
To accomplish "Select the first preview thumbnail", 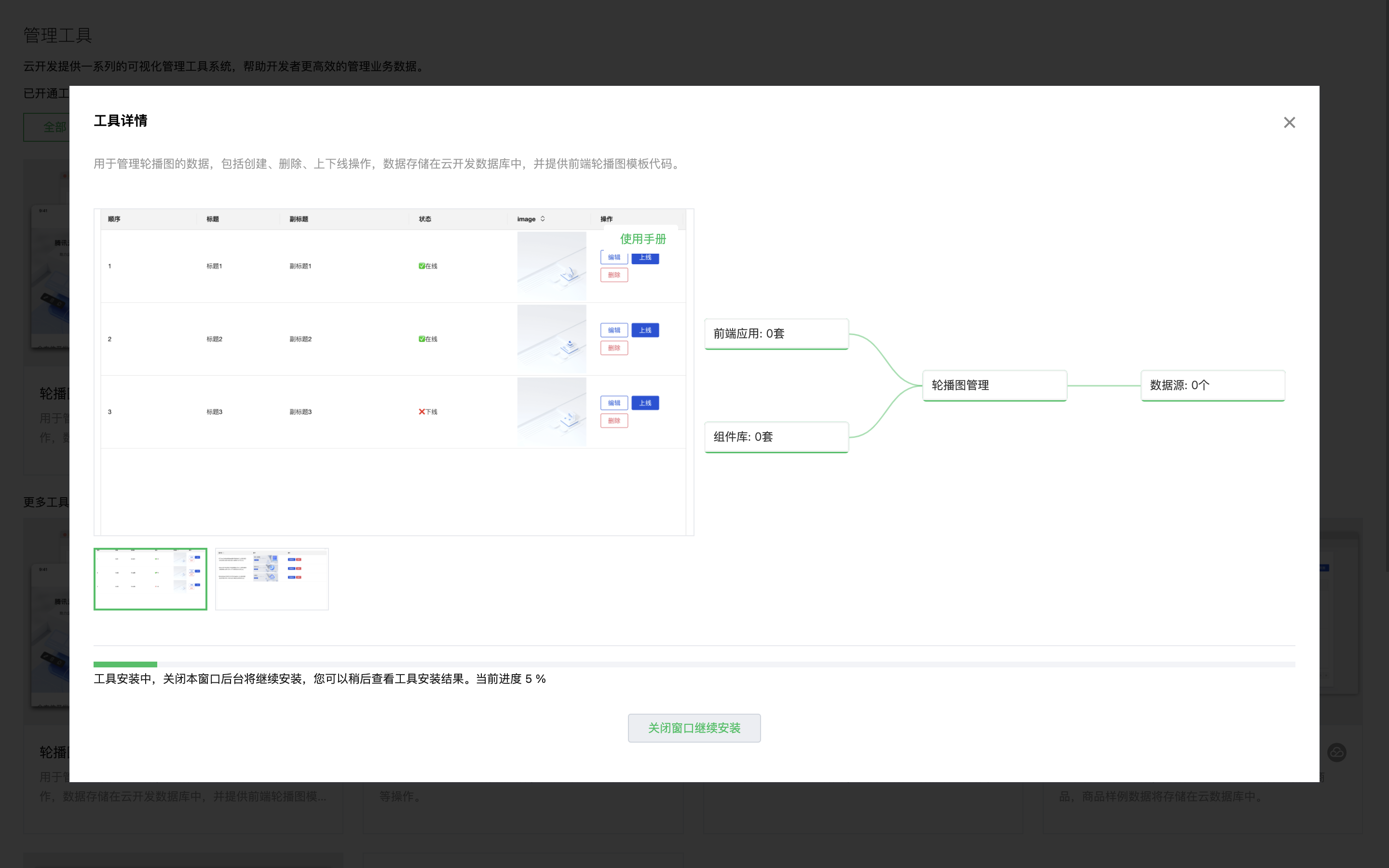I will pyautogui.click(x=150, y=579).
